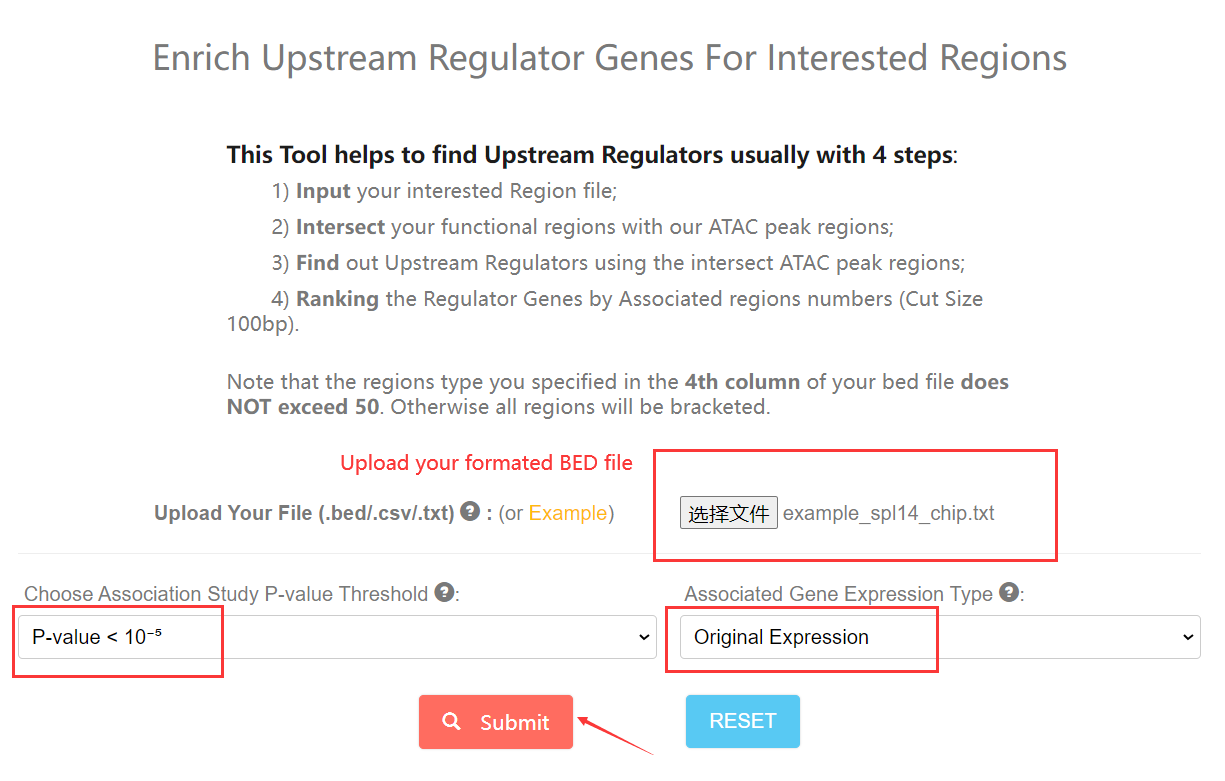1225x781 pixels.
Task: Open the Example file link
Action: [x=567, y=513]
